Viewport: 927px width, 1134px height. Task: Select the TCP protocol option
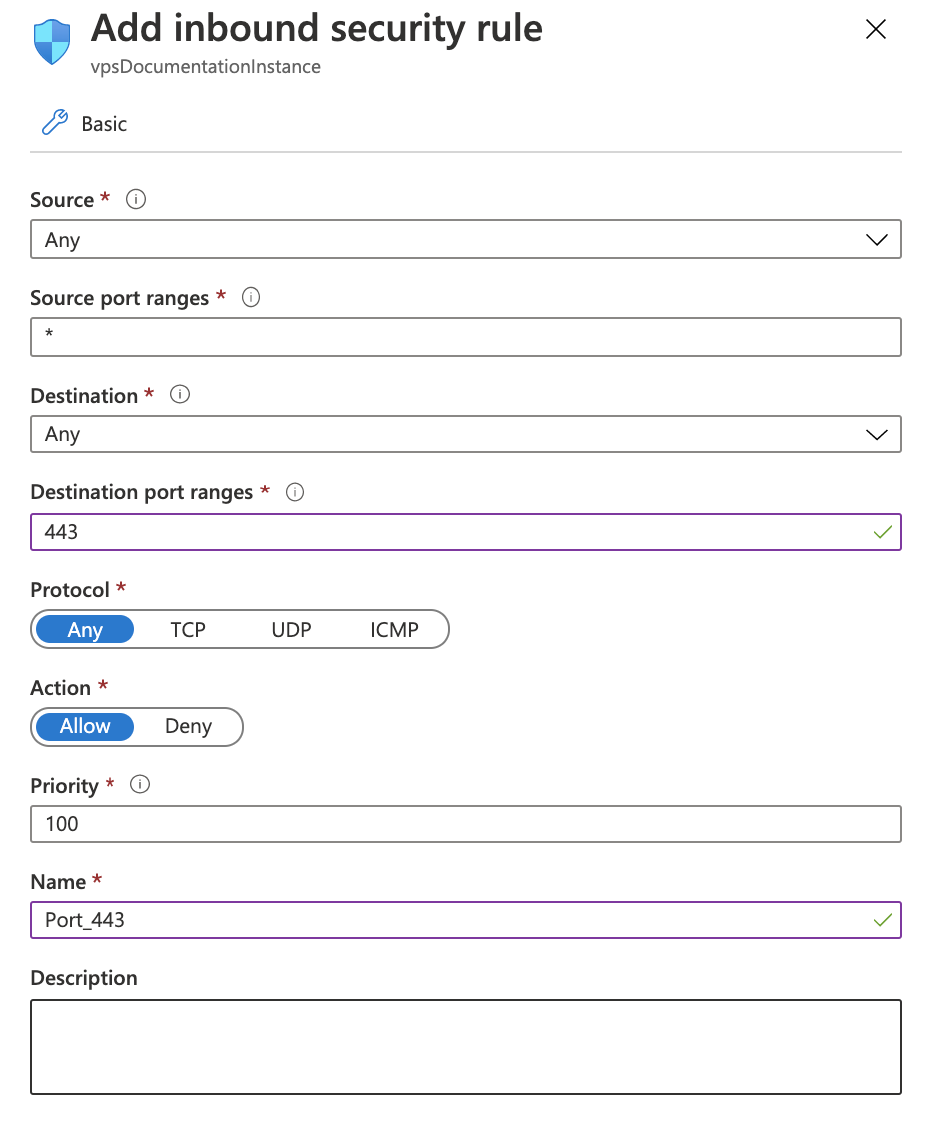[189, 629]
